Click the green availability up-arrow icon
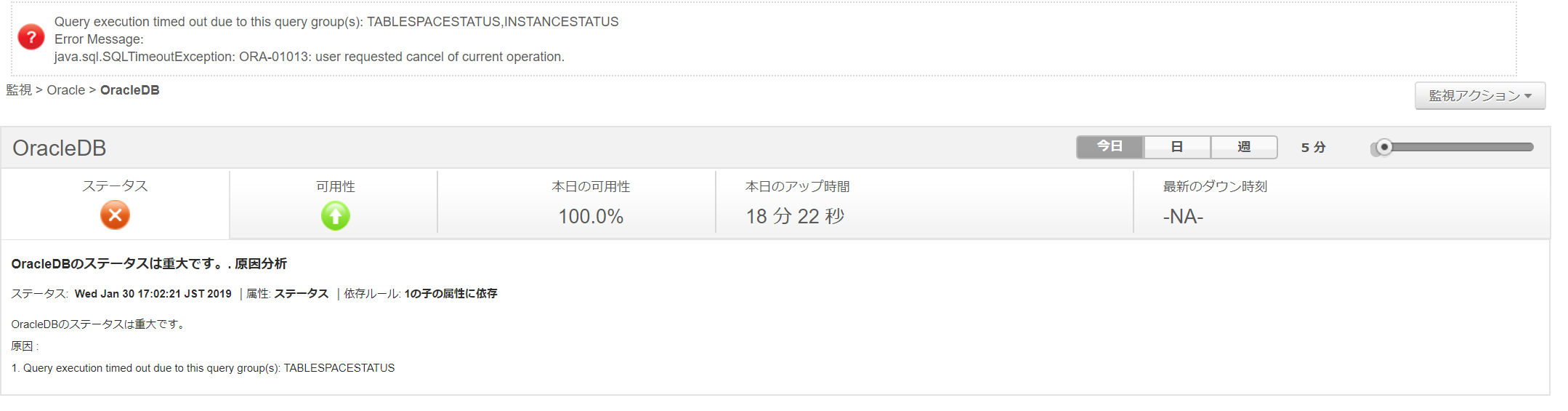 coord(335,216)
